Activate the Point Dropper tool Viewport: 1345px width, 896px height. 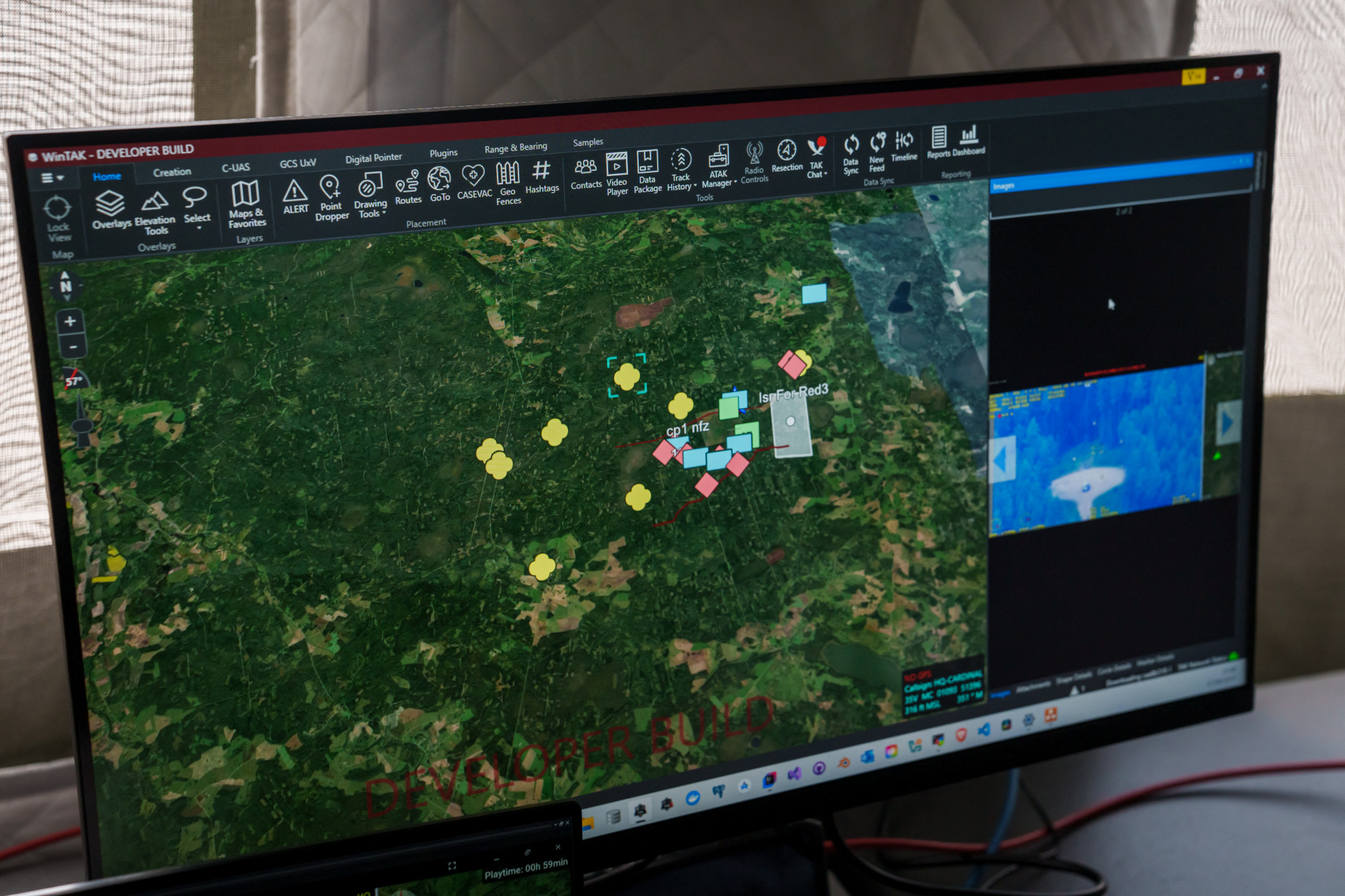(332, 196)
